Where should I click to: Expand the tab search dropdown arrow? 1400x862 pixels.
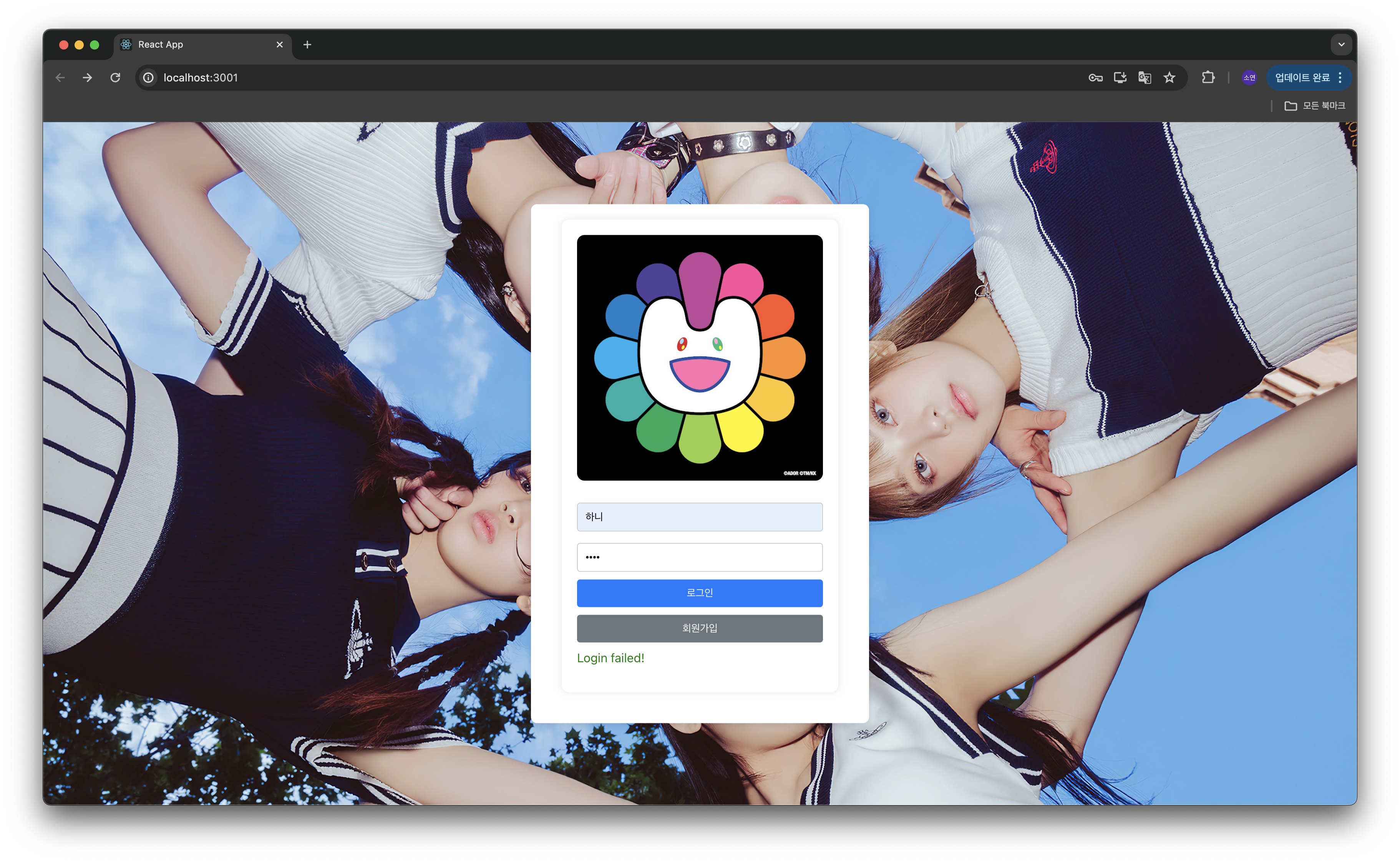pyautogui.click(x=1341, y=45)
